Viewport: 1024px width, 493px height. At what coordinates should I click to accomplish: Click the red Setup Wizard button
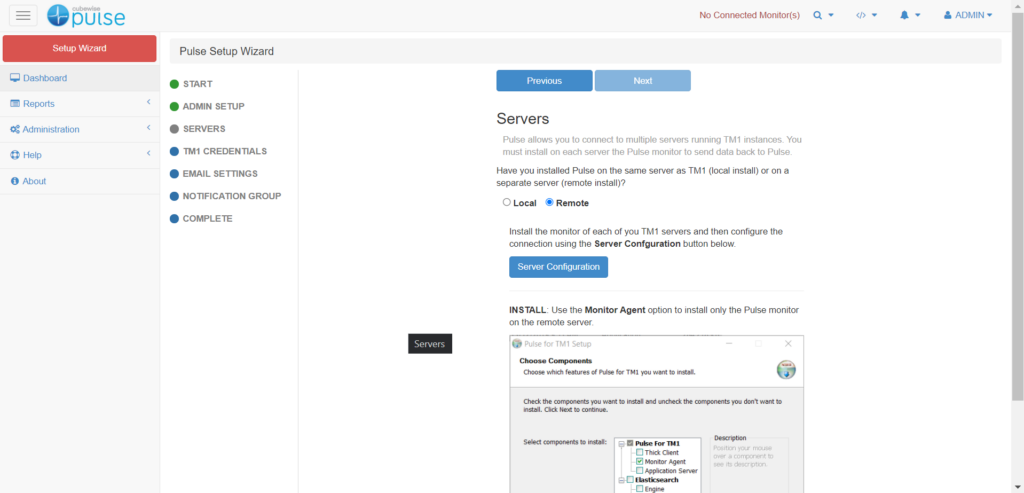tap(79, 48)
